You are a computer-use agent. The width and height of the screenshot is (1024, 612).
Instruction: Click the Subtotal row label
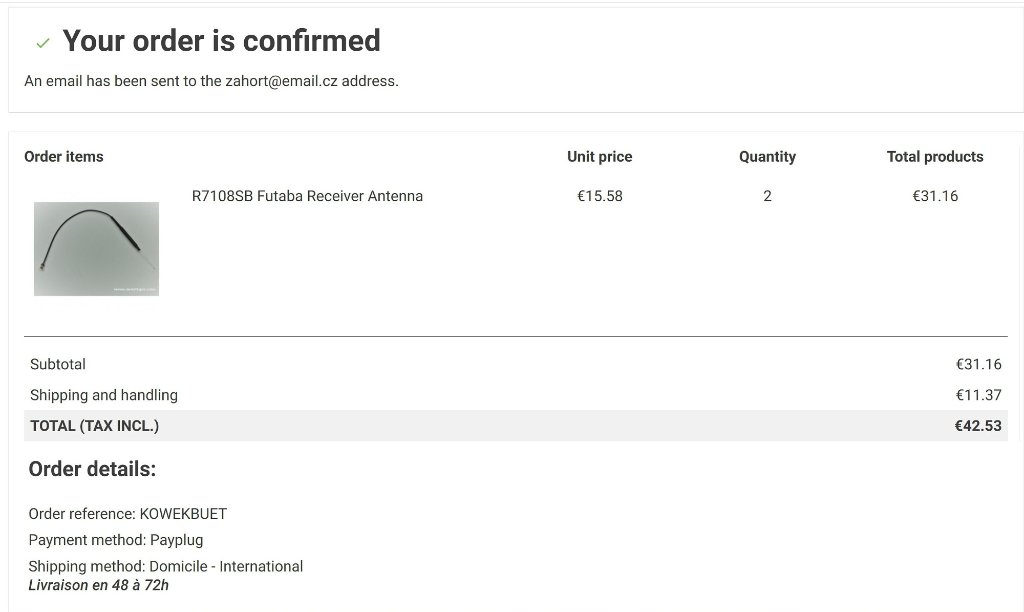[58, 364]
